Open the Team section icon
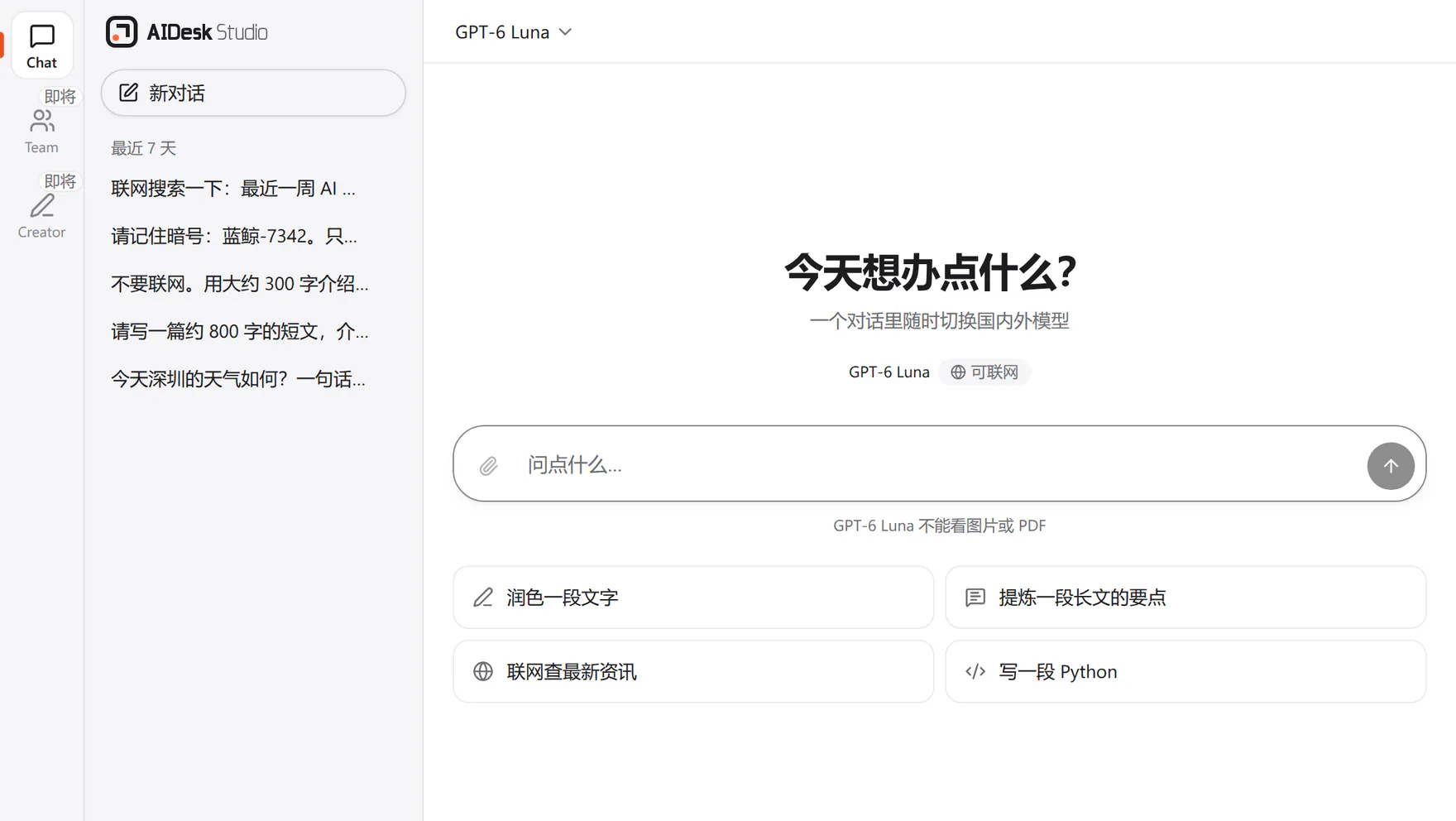The height and width of the screenshot is (821, 1456). pyautogui.click(x=41, y=121)
